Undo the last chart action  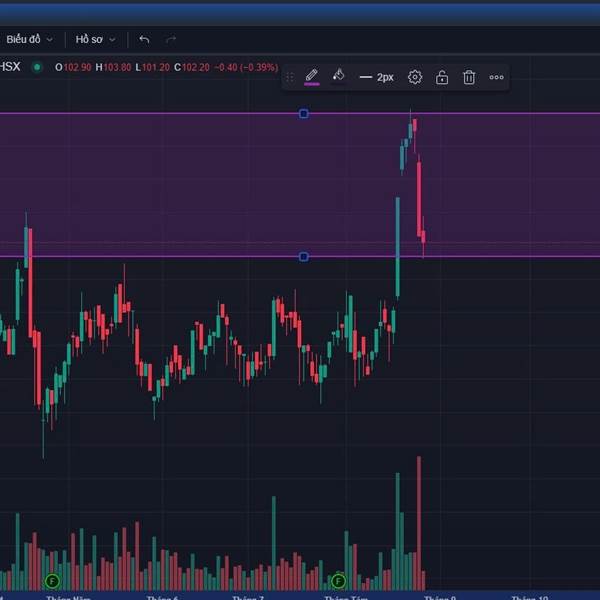(144, 39)
